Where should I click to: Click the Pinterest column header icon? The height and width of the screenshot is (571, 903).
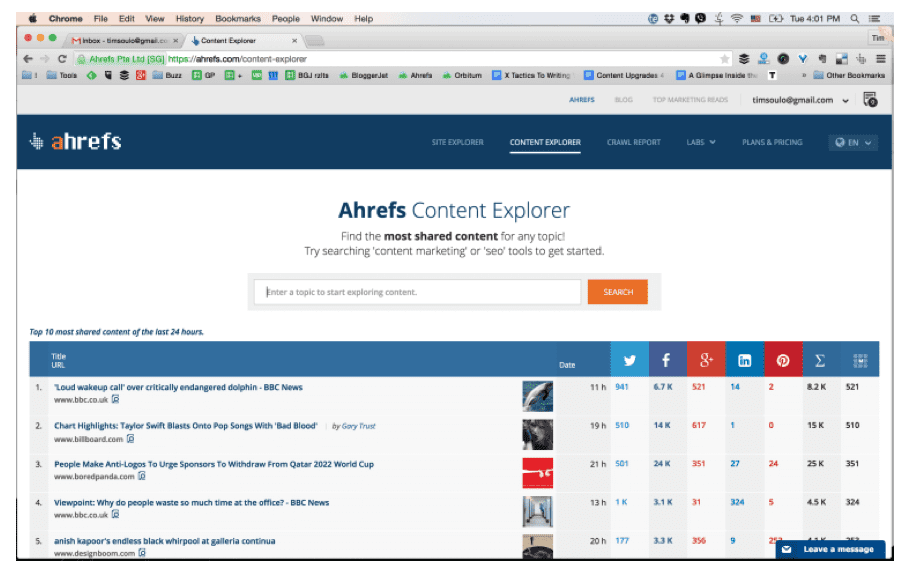click(783, 360)
